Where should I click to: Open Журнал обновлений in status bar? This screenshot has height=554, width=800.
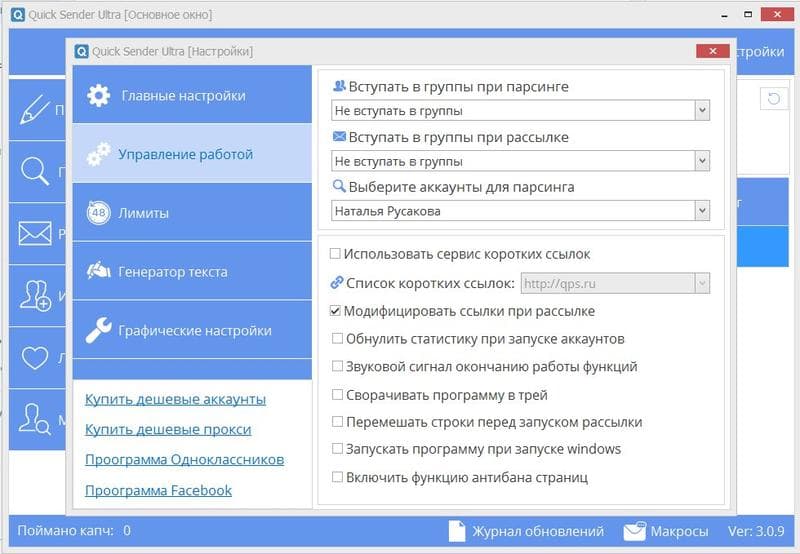pos(538,531)
